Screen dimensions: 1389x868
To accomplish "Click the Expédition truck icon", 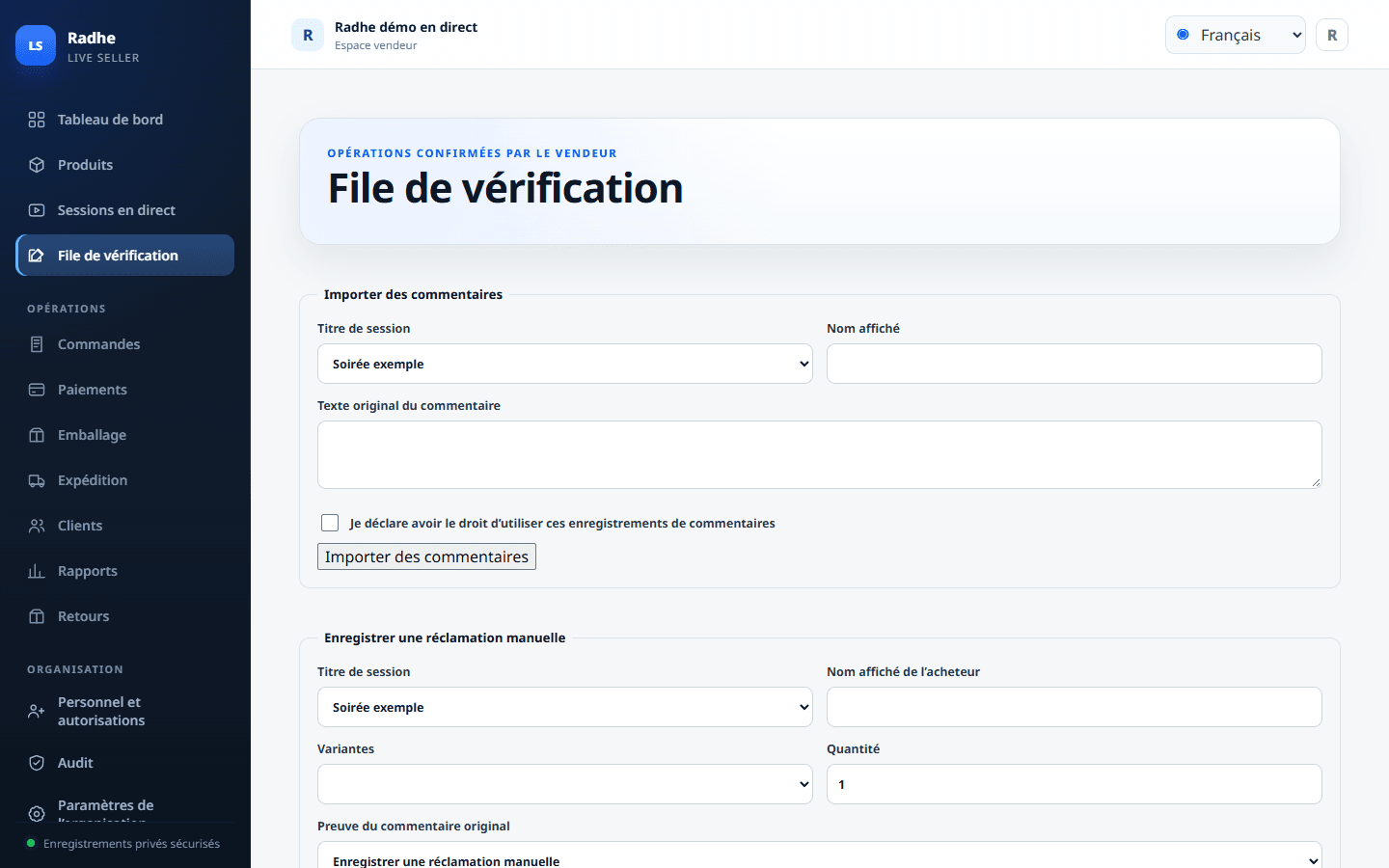I will tap(37, 480).
